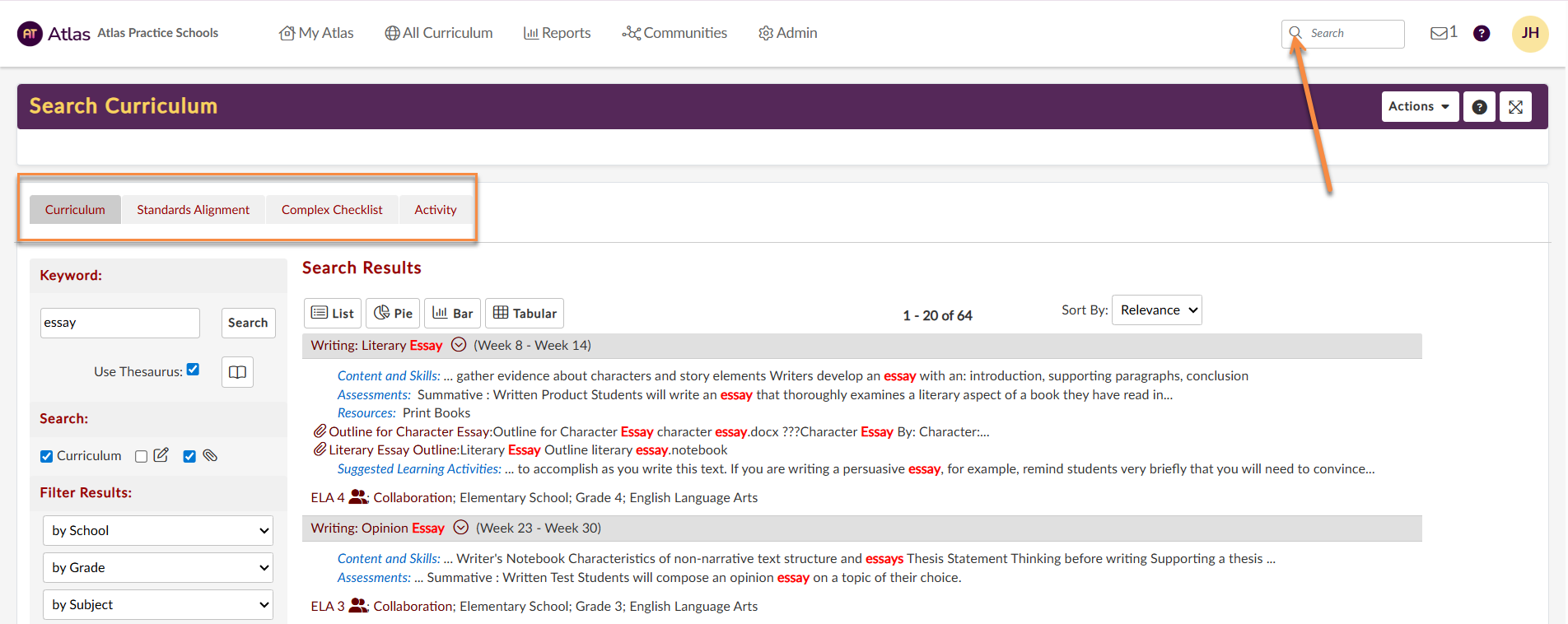Toggle the Use Thesaurus checkbox
This screenshot has height=624, width=1568.
193,370
